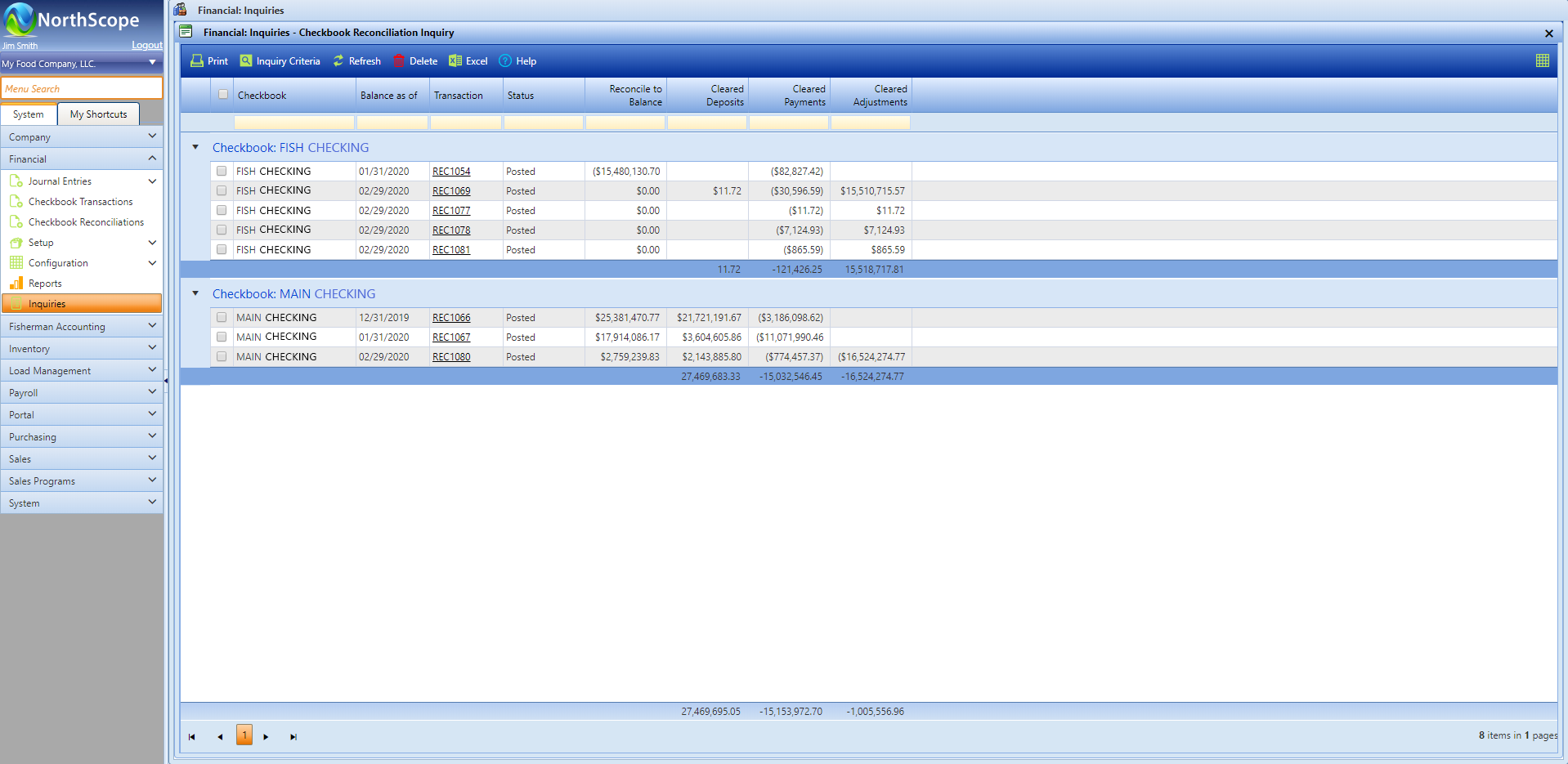Open Checkbook Reconciliations menu item
This screenshot has height=764, width=1568.
click(x=86, y=222)
